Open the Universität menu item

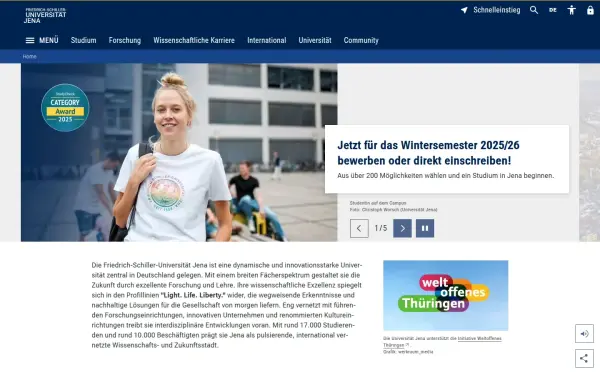point(315,40)
